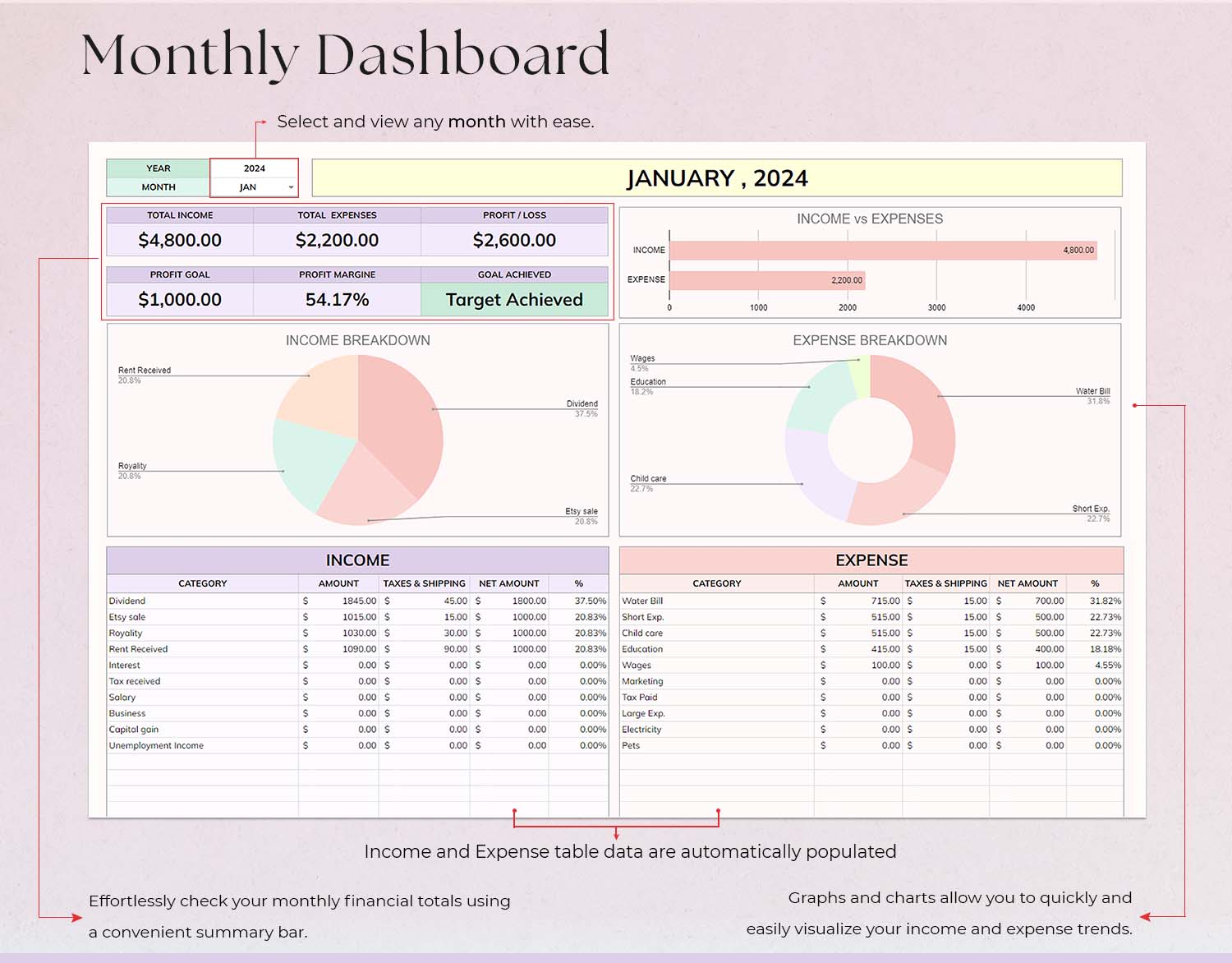Click the Child care 22.7% donut chart label
Screen dimensions: 1232x963
coord(648,483)
